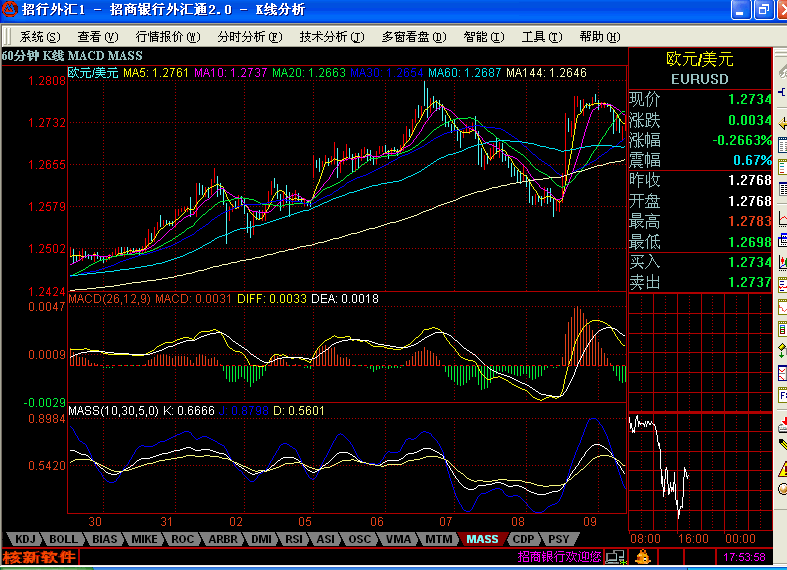Restore down the application window
Image resolution: width=787 pixels, height=570 pixels.
click(763, 10)
